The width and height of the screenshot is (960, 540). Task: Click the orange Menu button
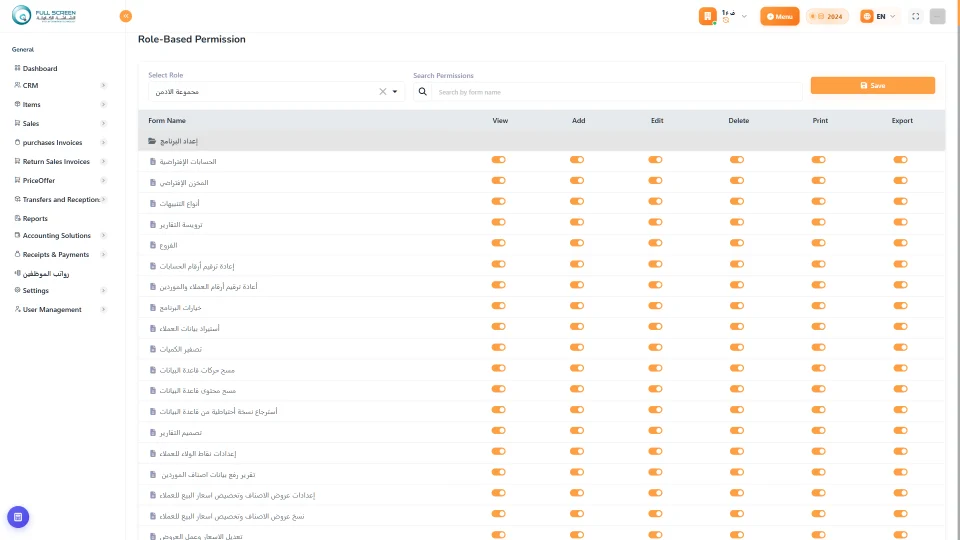779,17
